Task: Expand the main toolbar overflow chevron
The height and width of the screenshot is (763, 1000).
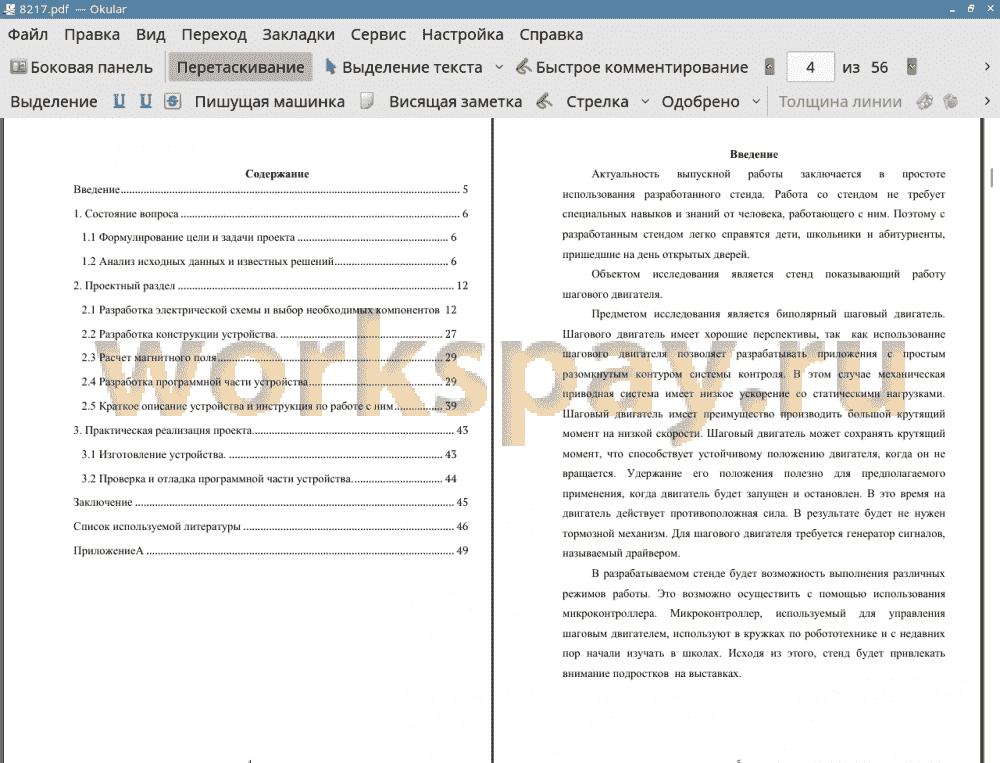Action: point(987,67)
